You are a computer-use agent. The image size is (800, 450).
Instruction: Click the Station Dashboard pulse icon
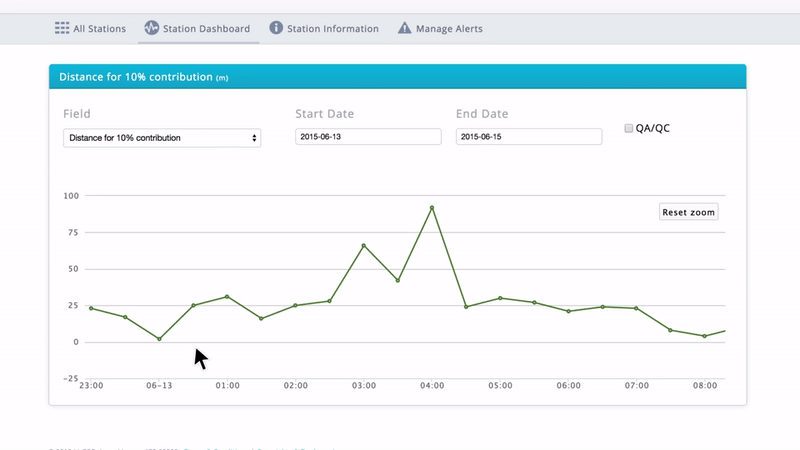click(152, 29)
